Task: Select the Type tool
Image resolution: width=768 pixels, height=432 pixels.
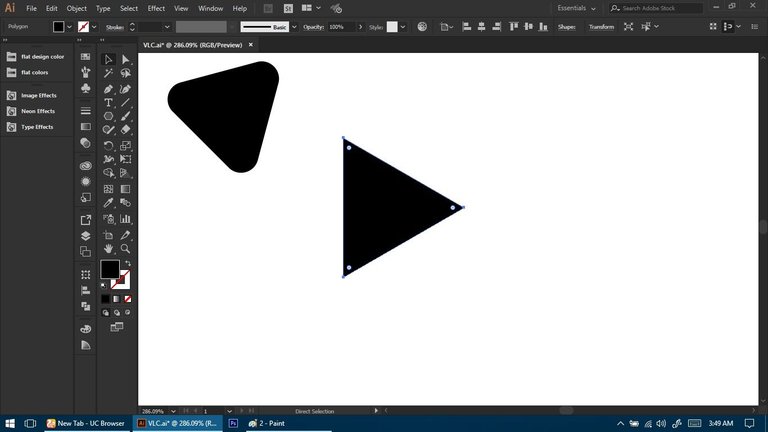Action: click(x=108, y=102)
